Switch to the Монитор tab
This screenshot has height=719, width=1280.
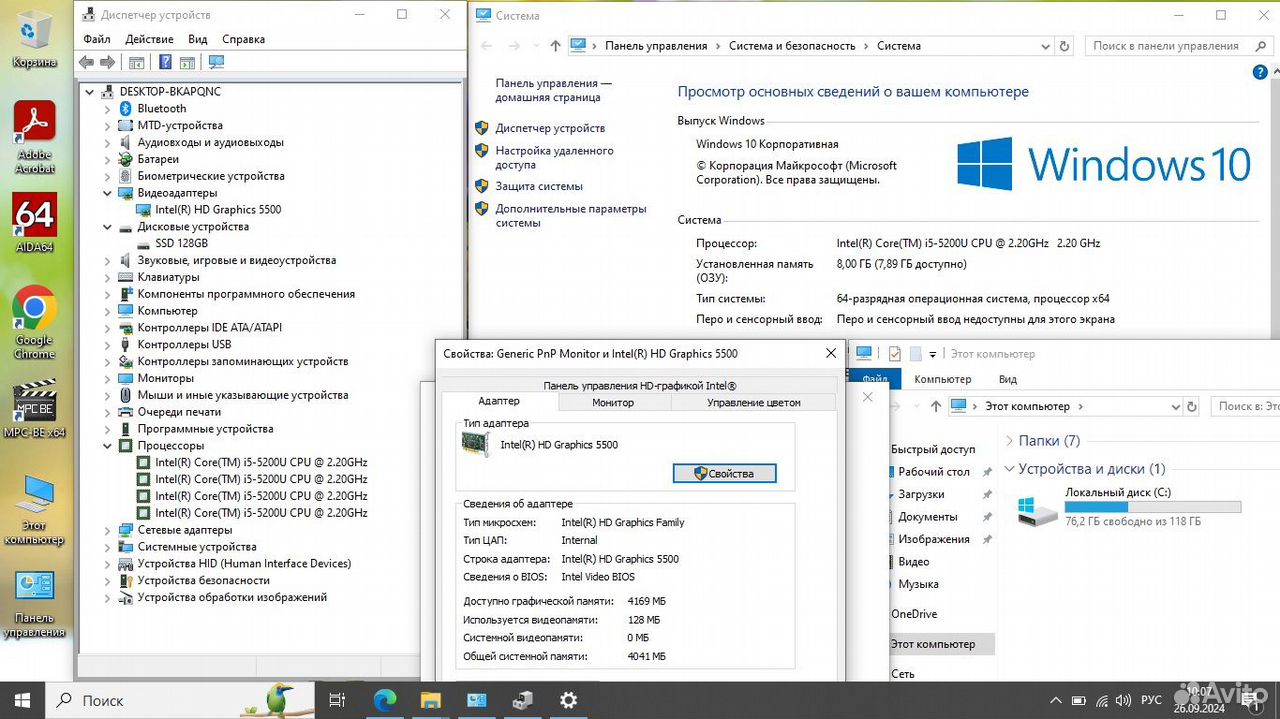pyautogui.click(x=613, y=402)
